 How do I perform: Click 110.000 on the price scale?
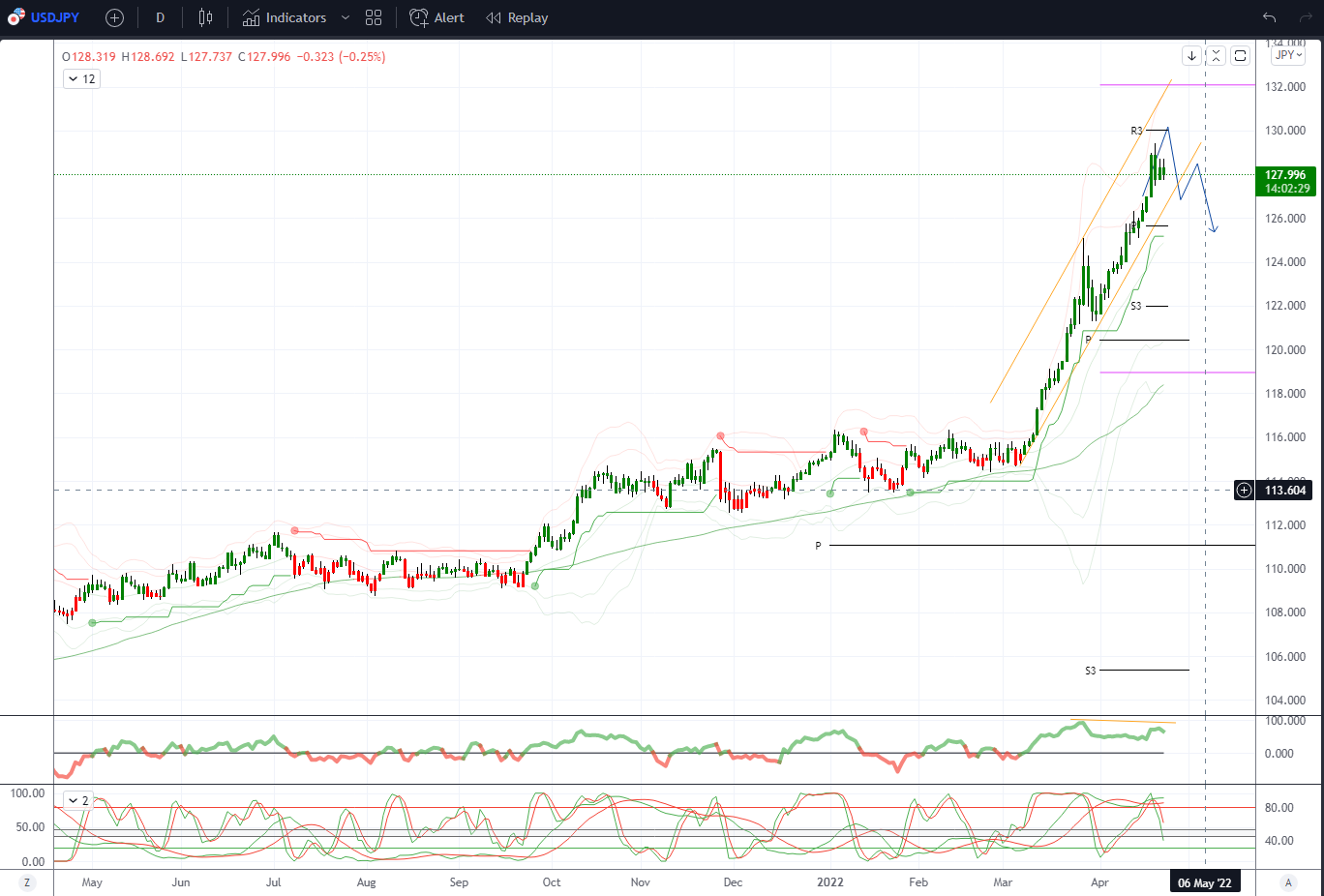pos(1285,569)
